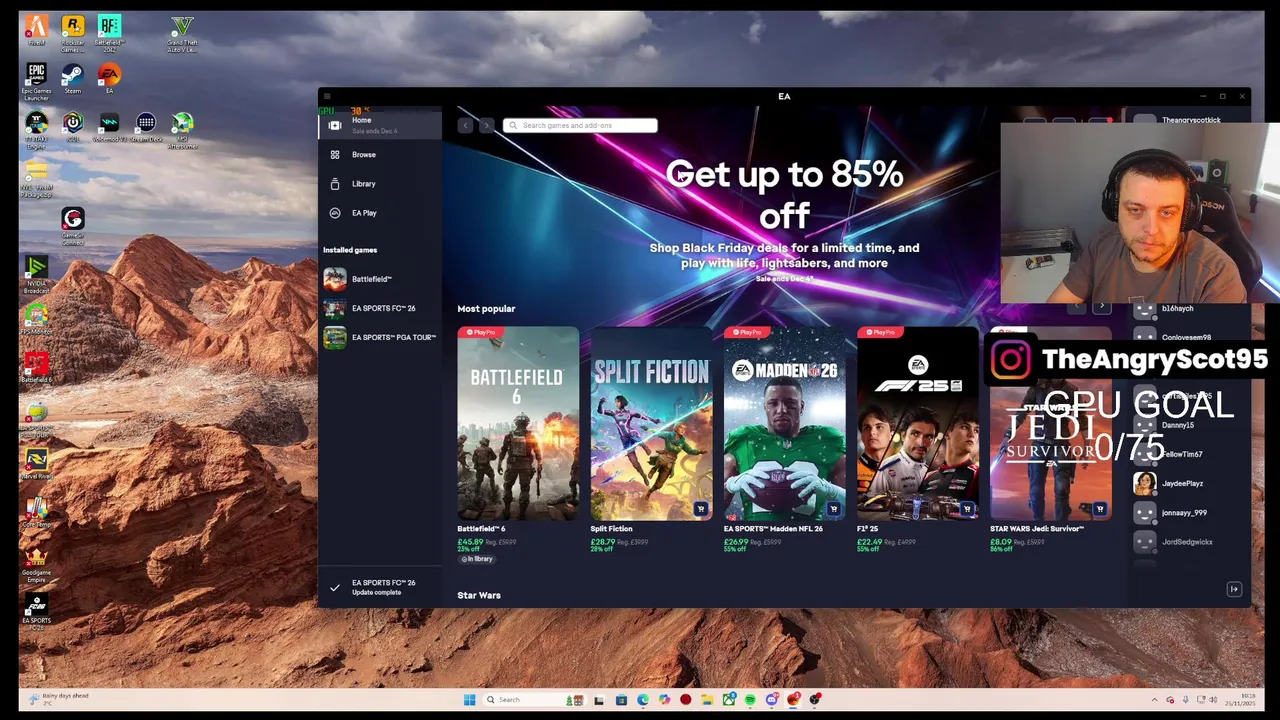Select friend JordSedgwickx in friends list
Image resolution: width=1280 pixels, height=720 pixels.
pos(1185,542)
